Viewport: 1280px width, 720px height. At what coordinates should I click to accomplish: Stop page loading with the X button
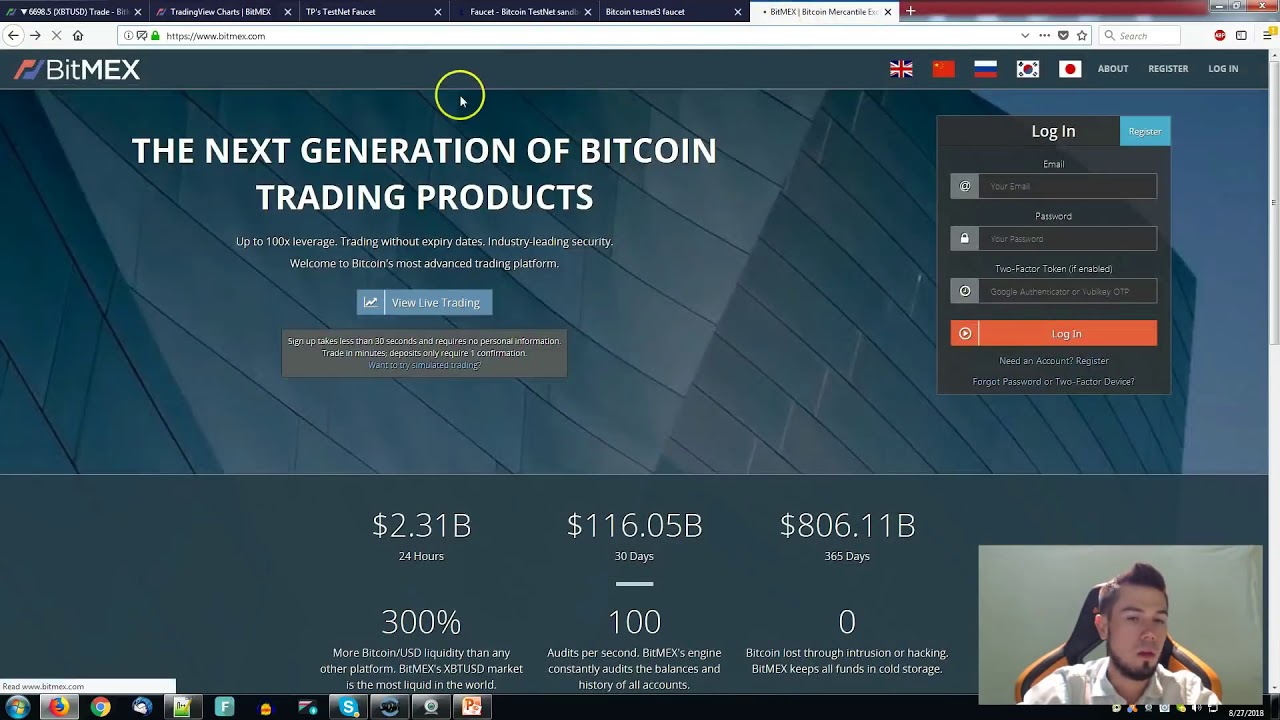point(56,36)
